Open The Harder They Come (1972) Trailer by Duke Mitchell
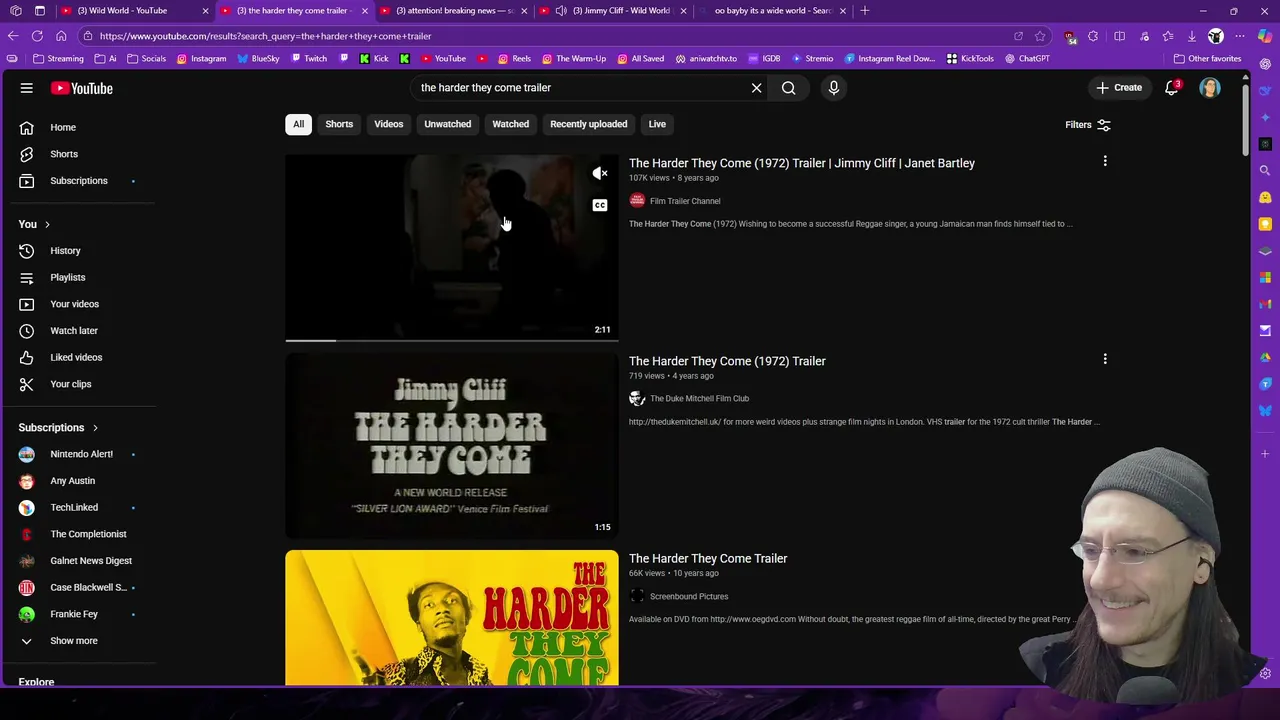Viewport: 1280px width, 720px height. tap(727, 361)
